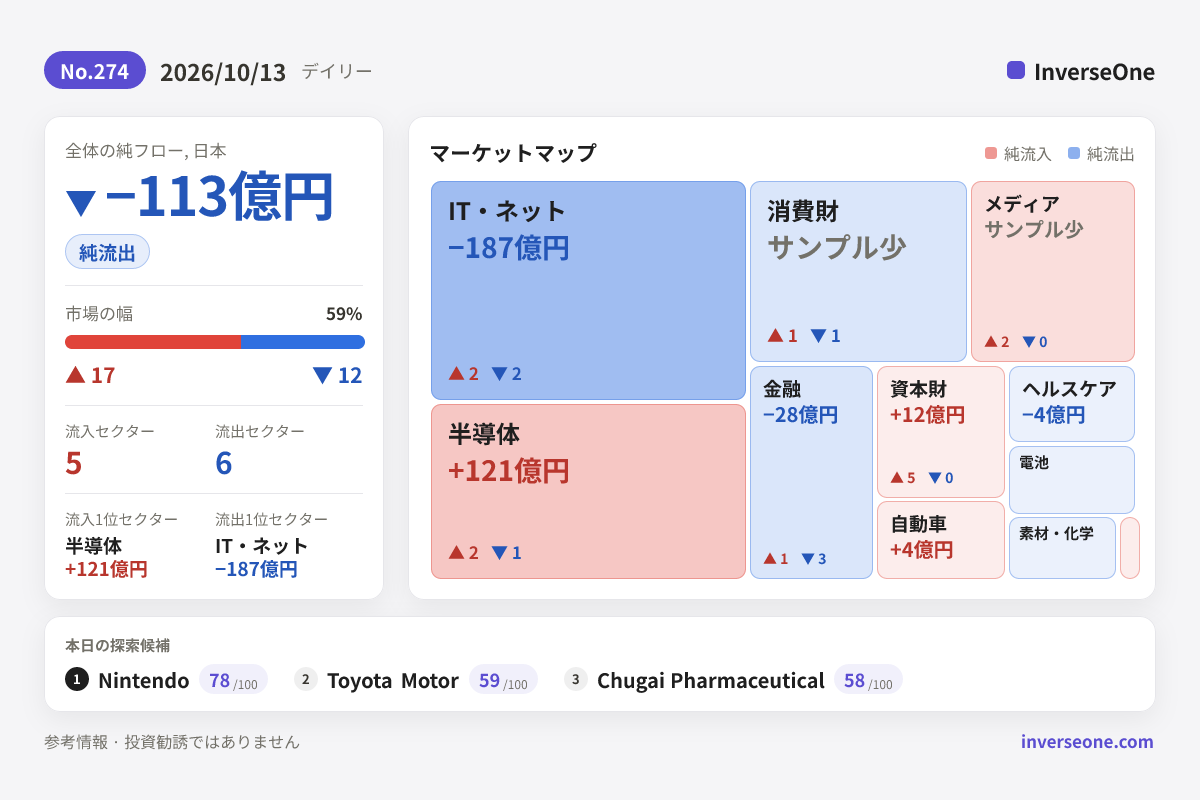Open the 金融 −28億円 tile
The height and width of the screenshot is (800, 1200).
811,472
